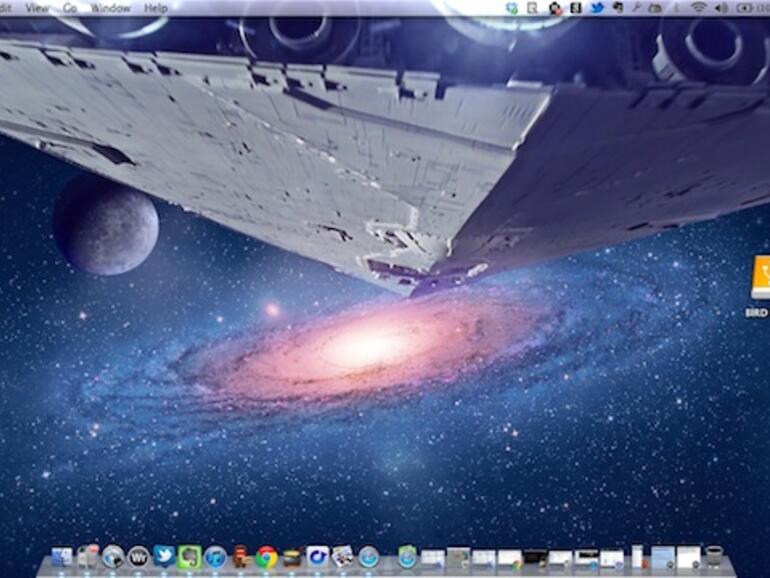Click the key-shaped menu bar icon
The width and height of the screenshot is (770, 578).
pos(636,8)
